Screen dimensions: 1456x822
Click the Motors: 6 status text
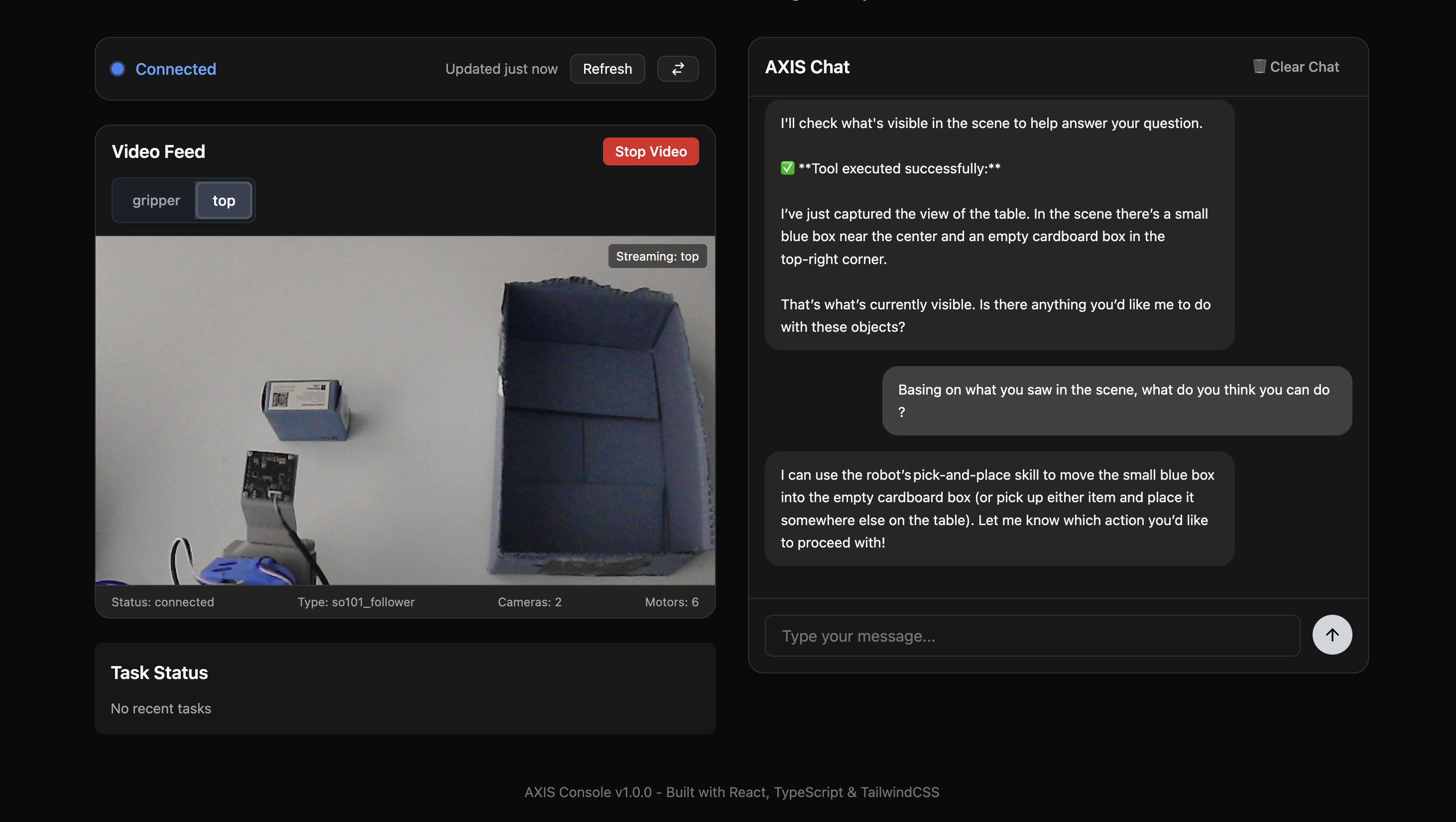point(671,602)
